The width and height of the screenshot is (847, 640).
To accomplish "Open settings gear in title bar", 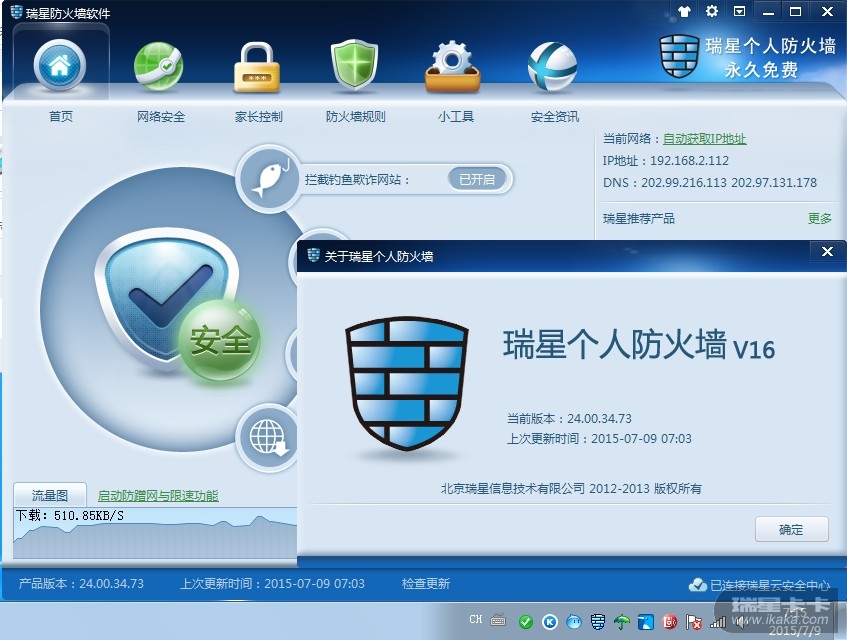I will pos(712,11).
